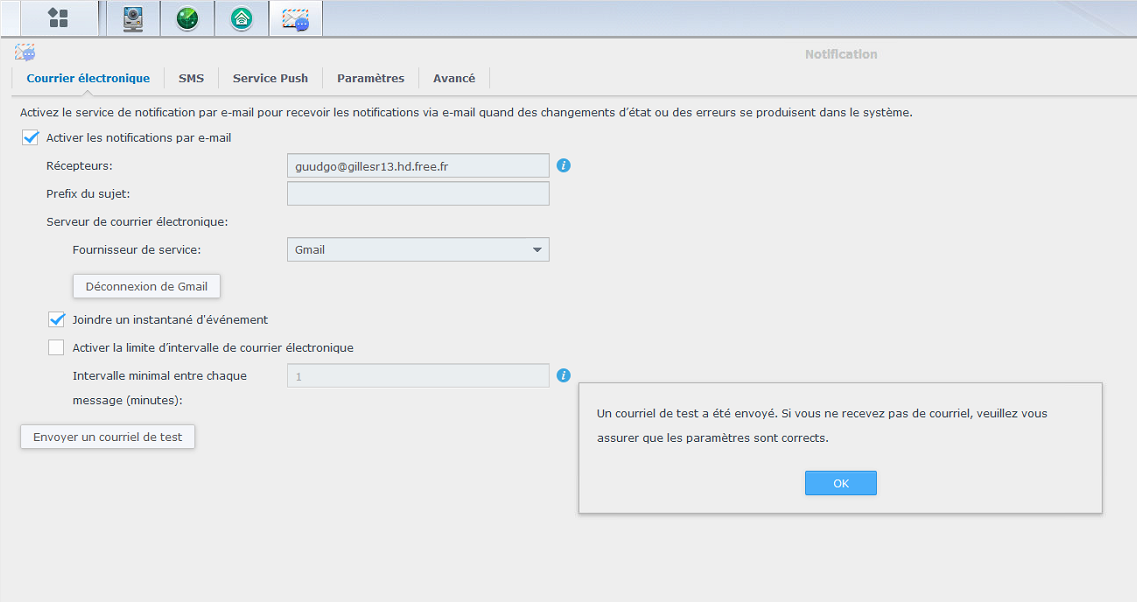This screenshot has height=602, width=1137.
Task: Open the Notification envelope taskbar icon
Action: point(296,18)
